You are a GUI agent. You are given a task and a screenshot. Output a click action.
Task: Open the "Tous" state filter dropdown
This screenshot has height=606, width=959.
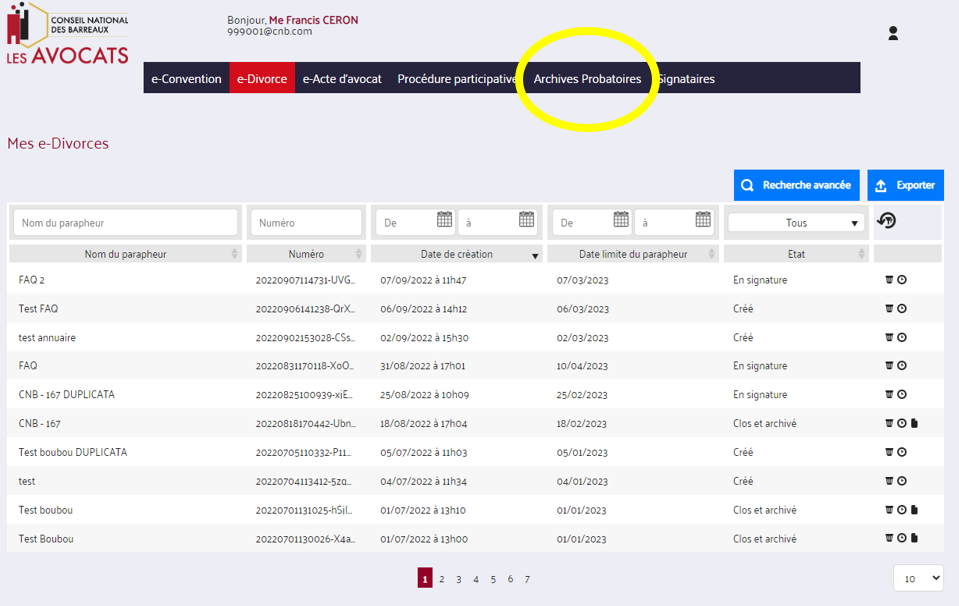pyautogui.click(x=796, y=223)
